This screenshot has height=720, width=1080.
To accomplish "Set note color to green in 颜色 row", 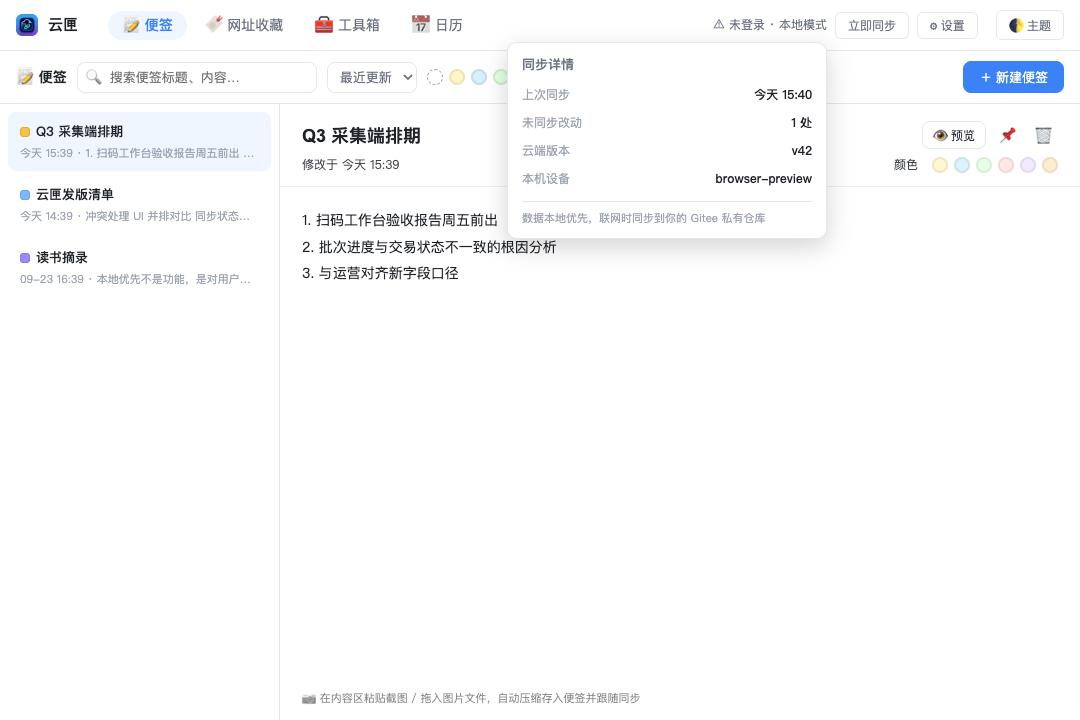I will tap(984, 165).
